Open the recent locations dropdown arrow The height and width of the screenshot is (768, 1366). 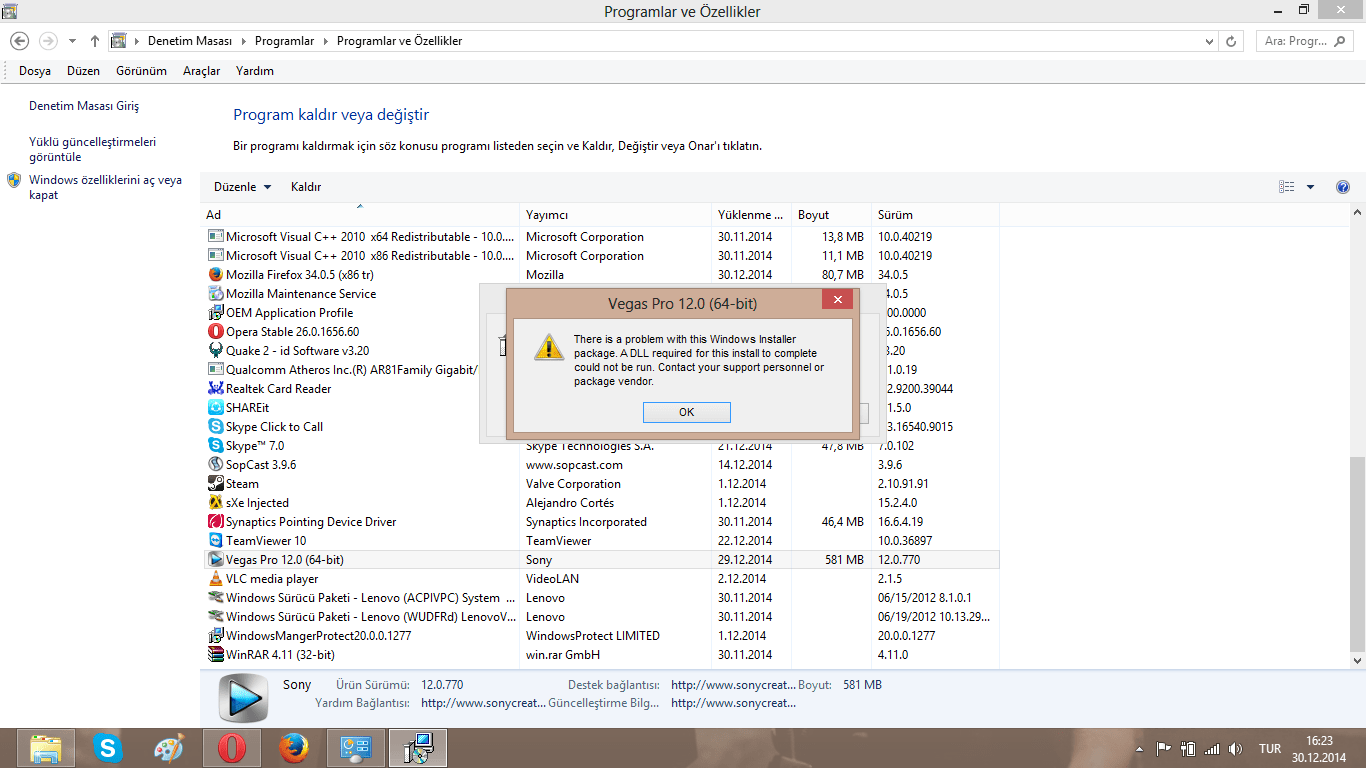[x=72, y=41]
